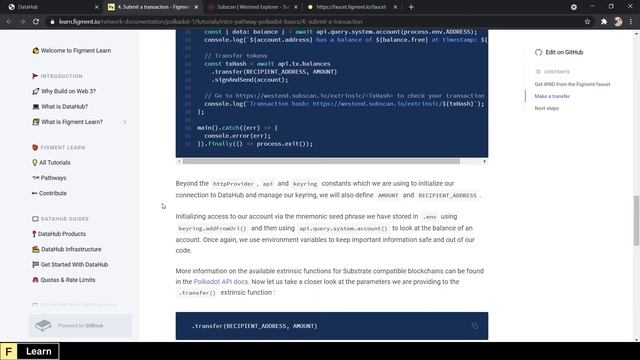This screenshot has height=360, width=640.
Task: Click the CONTENTS heading in right panel
Action: [557, 72]
